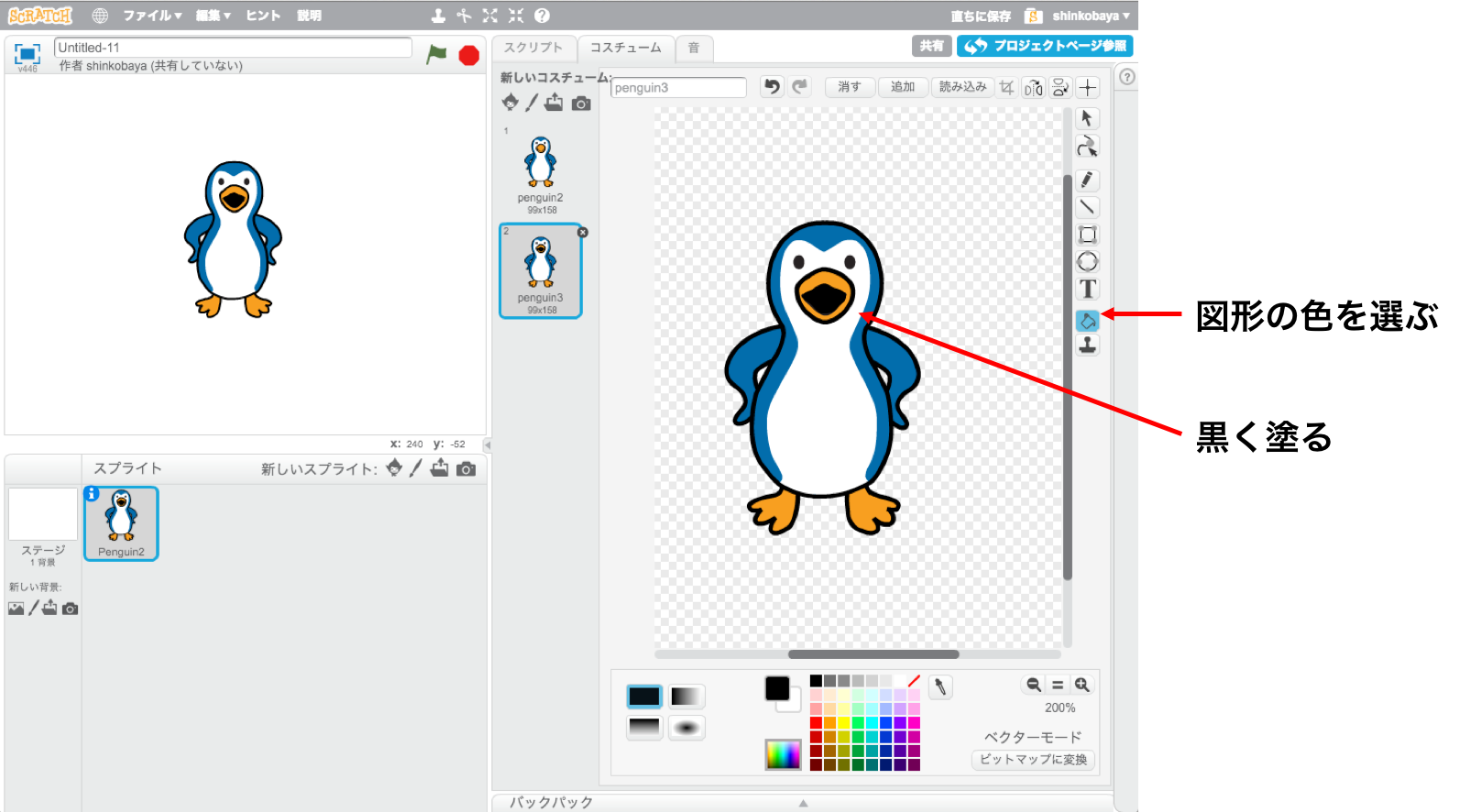Pick the Pencil tool
The height and width of the screenshot is (812, 1460).
coord(1087,180)
